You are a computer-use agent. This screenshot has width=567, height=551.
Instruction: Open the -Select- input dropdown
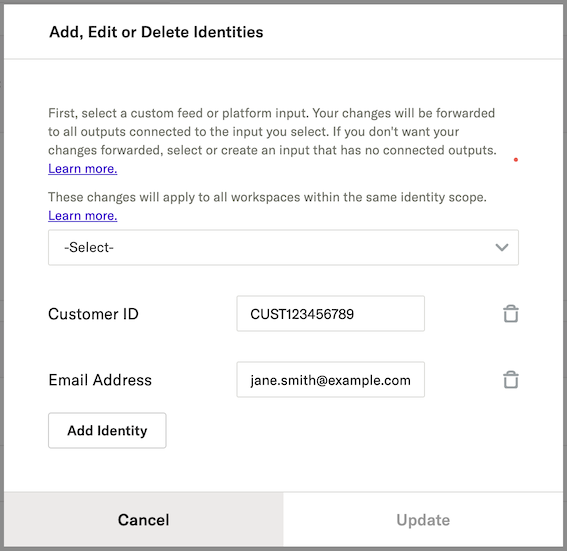283,247
